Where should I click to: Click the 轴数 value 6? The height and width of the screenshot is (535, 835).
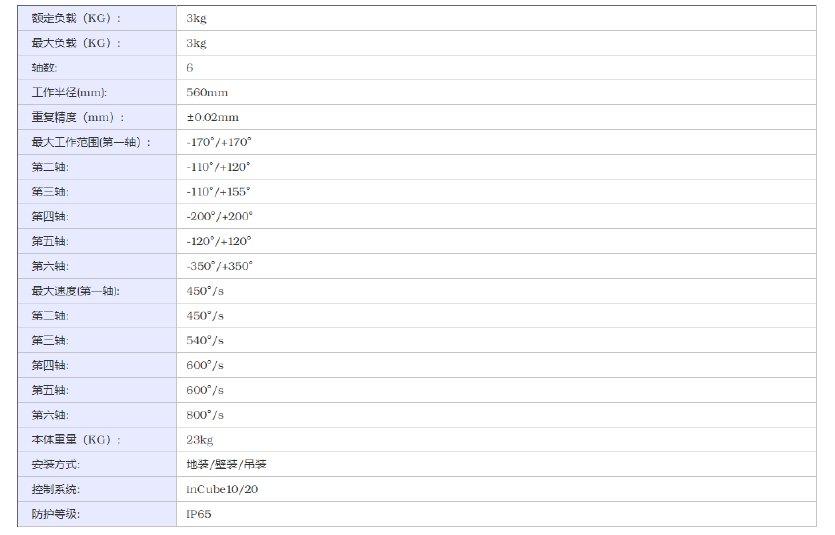[190, 68]
